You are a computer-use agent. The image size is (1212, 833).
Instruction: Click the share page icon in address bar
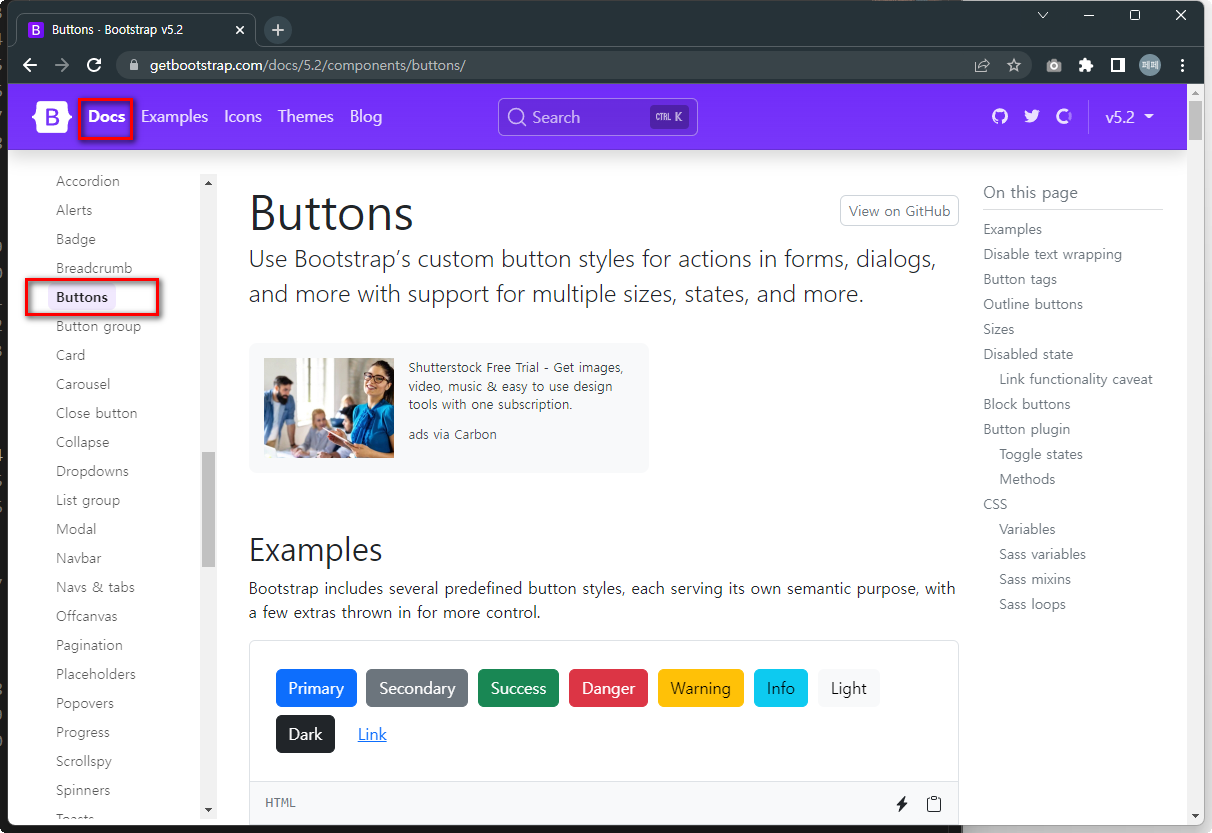(x=982, y=65)
